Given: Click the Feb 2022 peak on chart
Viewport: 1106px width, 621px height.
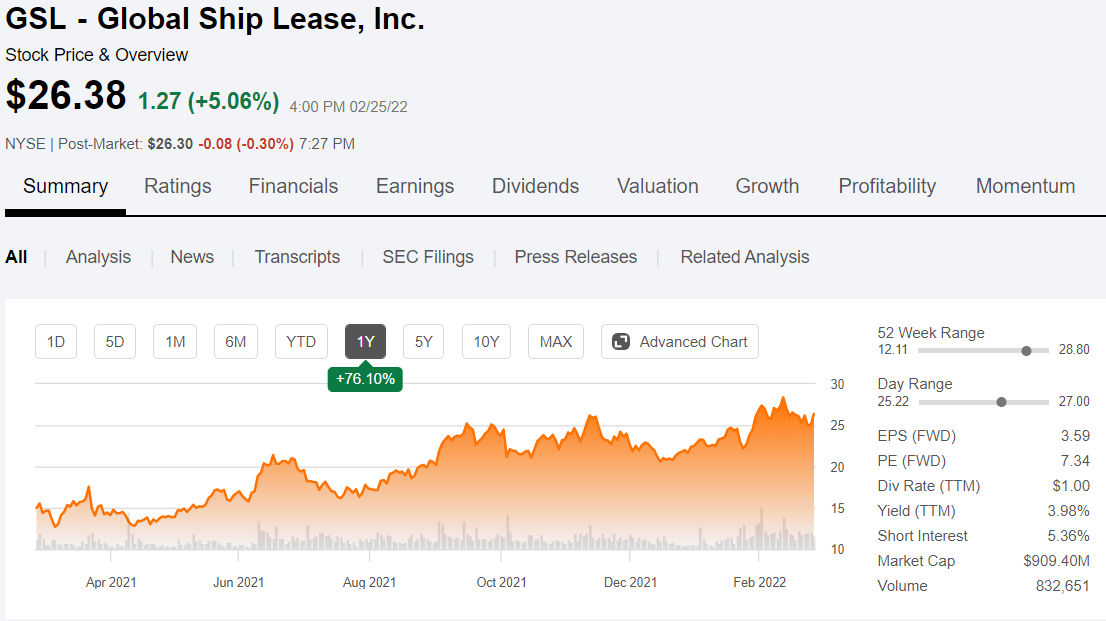Looking at the screenshot, I should (x=783, y=398).
